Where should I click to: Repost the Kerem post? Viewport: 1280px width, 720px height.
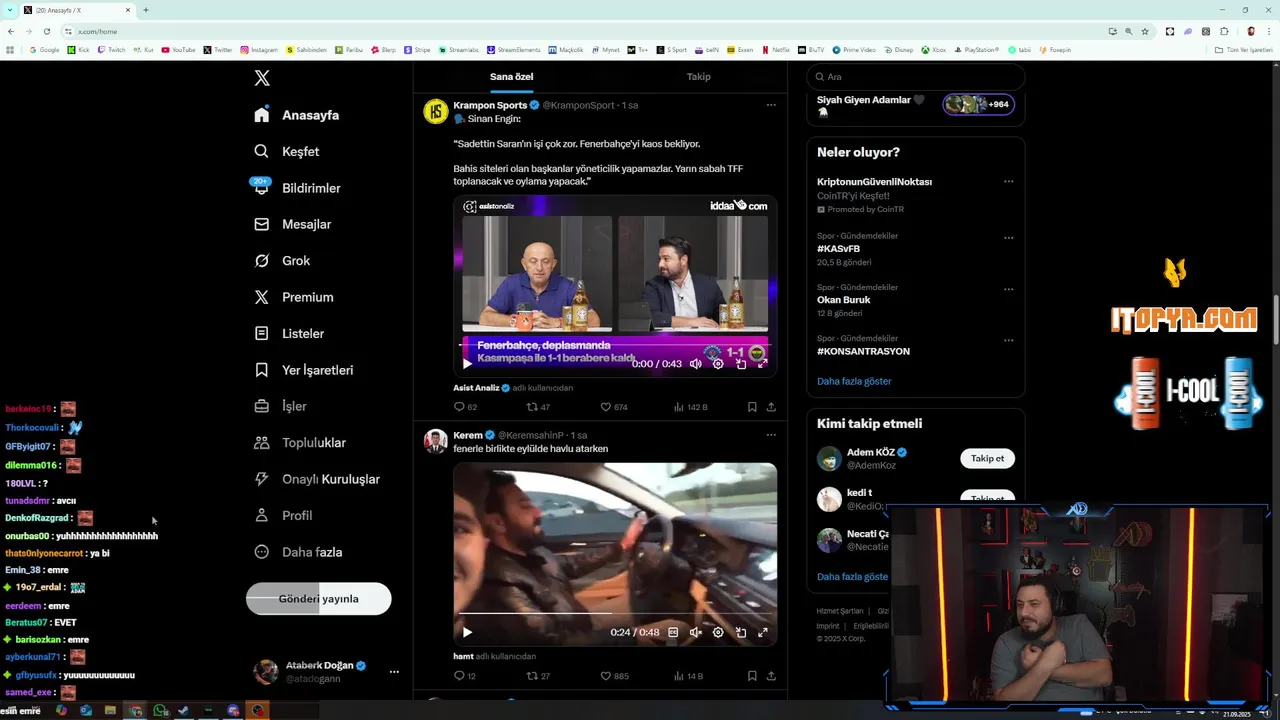pos(538,676)
